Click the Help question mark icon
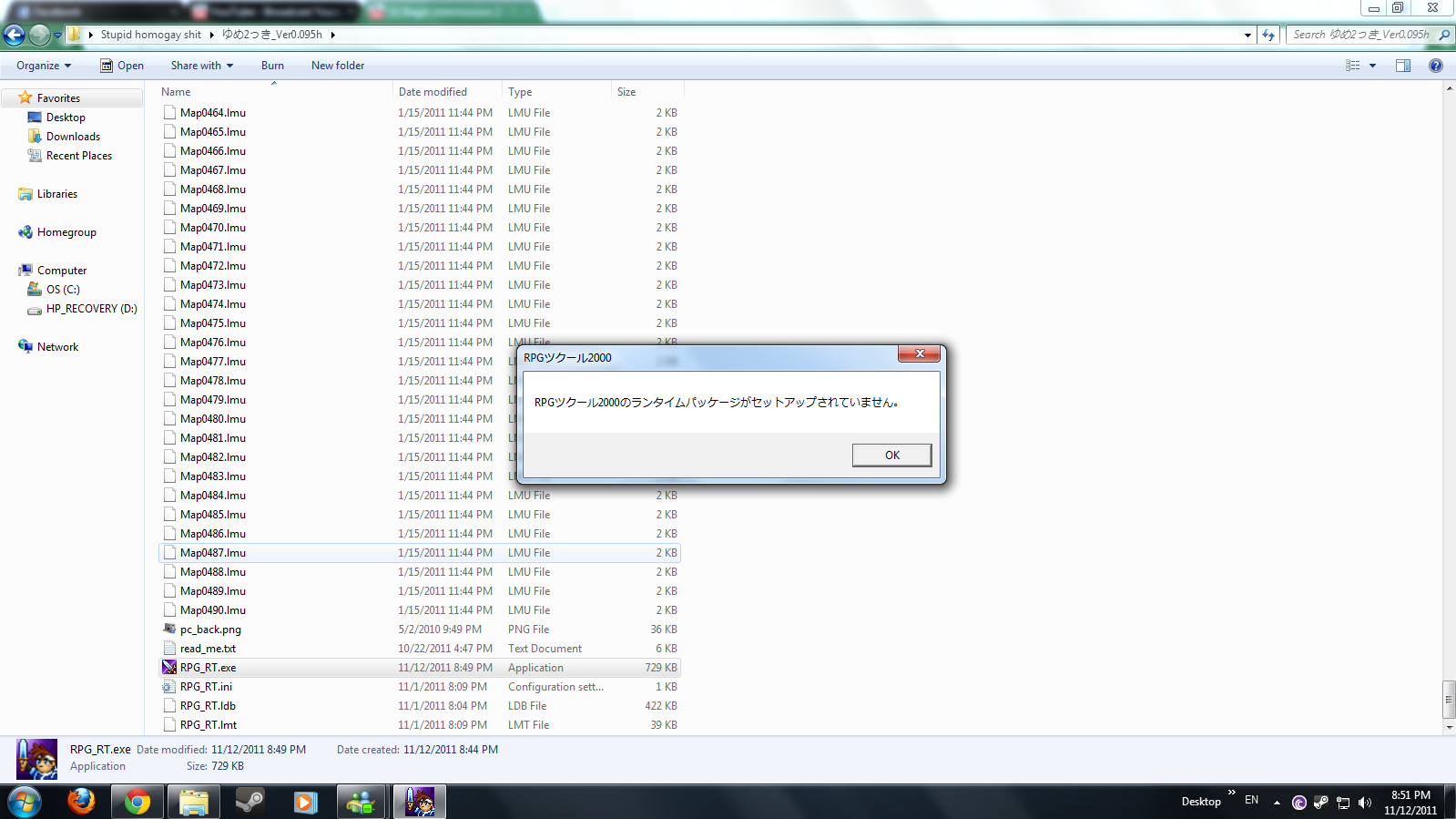The height and width of the screenshot is (819, 1456). tap(1436, 66)
